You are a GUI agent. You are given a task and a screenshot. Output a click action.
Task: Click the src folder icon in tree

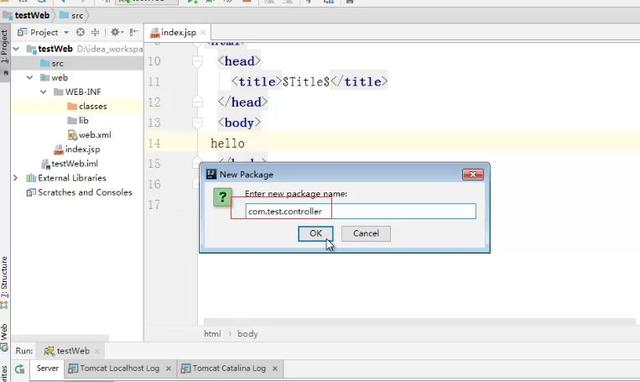45,63
